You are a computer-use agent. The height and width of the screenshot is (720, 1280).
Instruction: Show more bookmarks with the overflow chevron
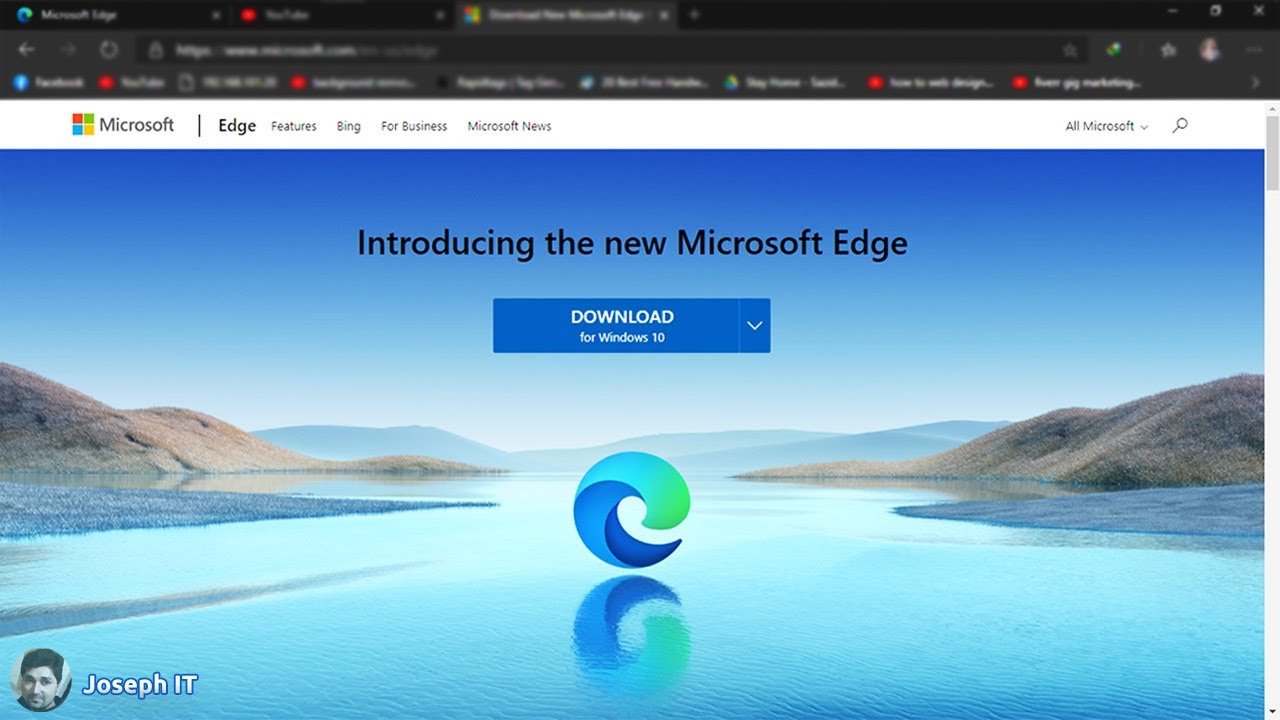[1256, 83]
